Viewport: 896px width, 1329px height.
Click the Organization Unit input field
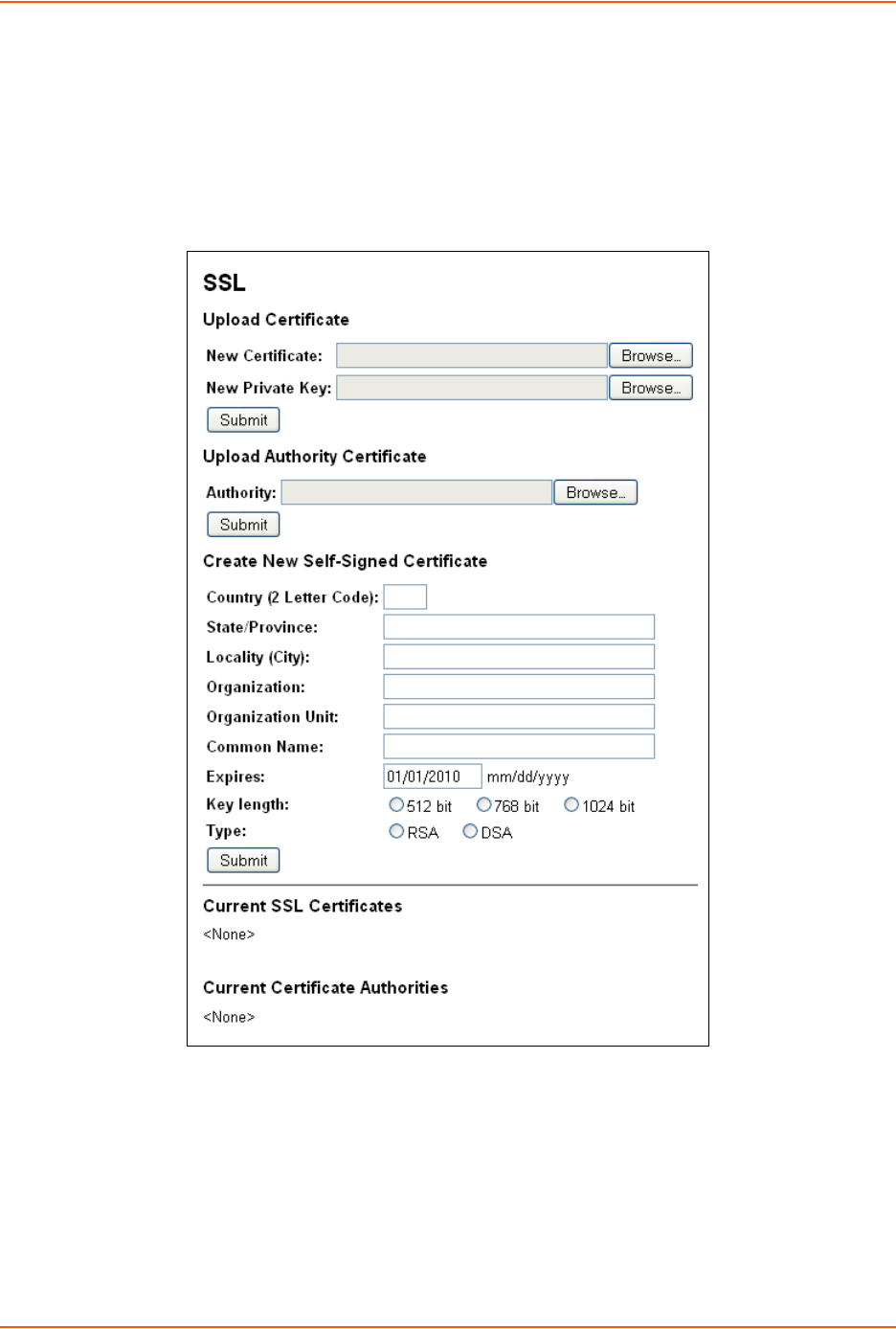click(519, 716)
